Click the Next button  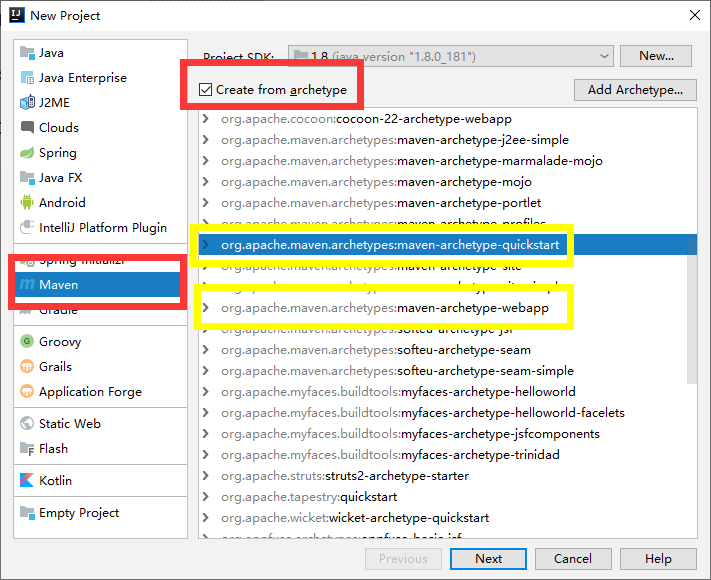(488, 559)
